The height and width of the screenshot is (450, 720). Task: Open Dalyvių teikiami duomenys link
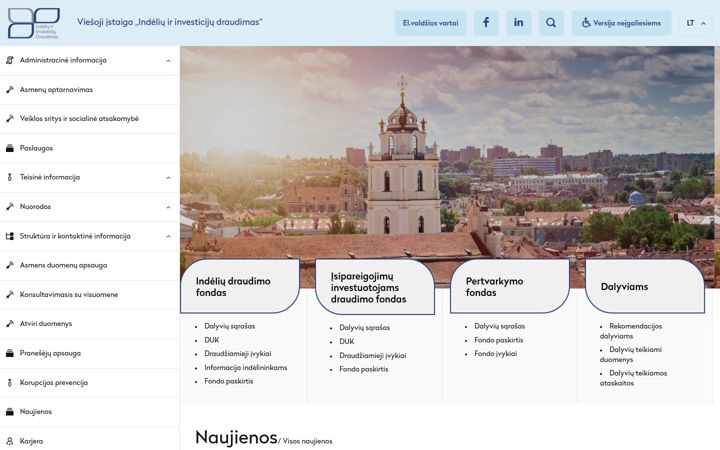click(631, 354)
